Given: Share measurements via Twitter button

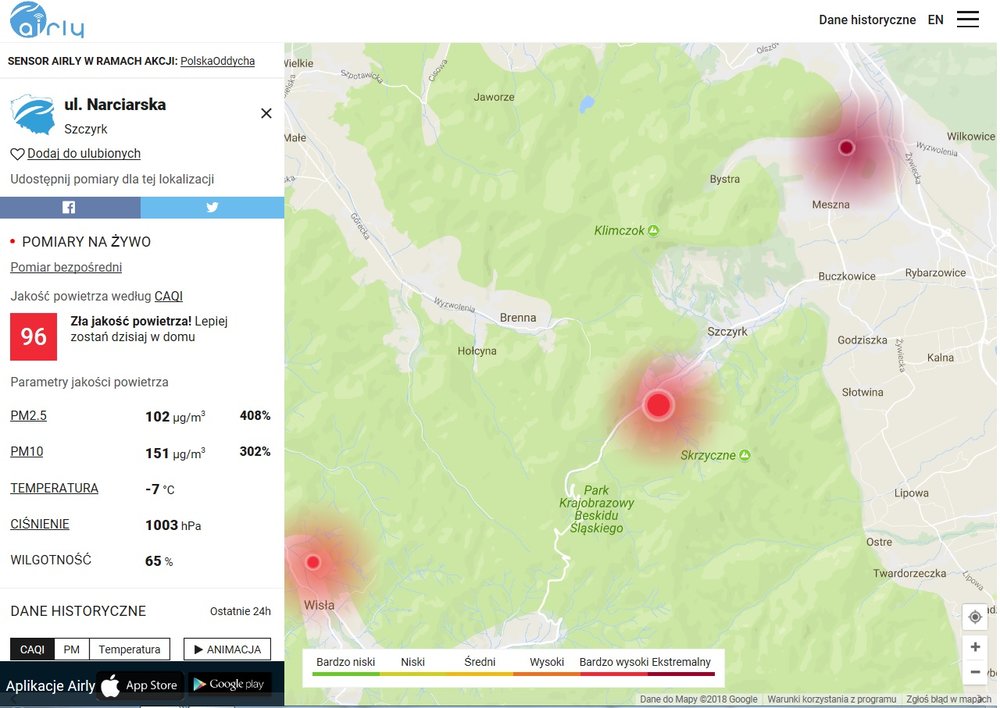Looking at the screenshot, I should pos(212,207).
